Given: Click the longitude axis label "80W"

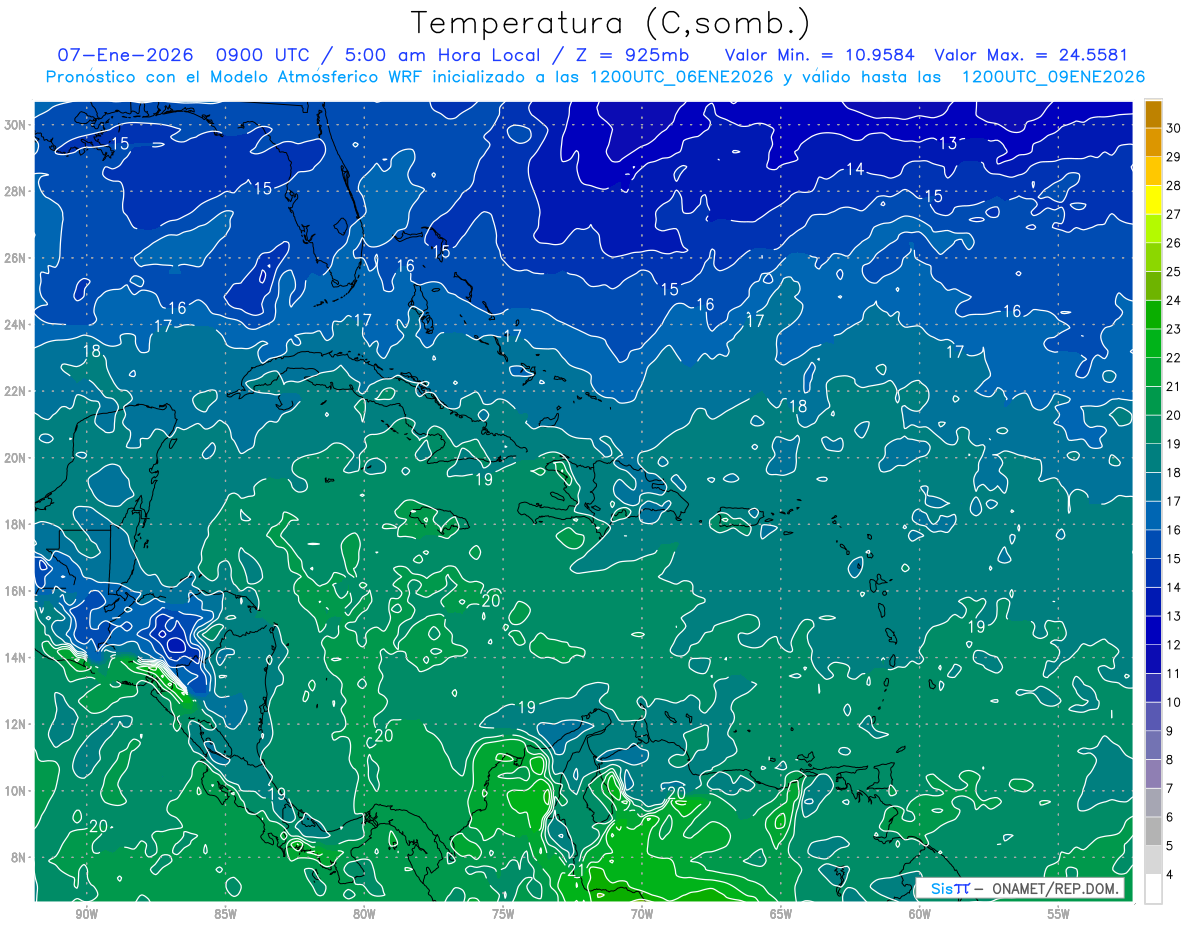Looking at the screenshot, I should tap(364, 914).
